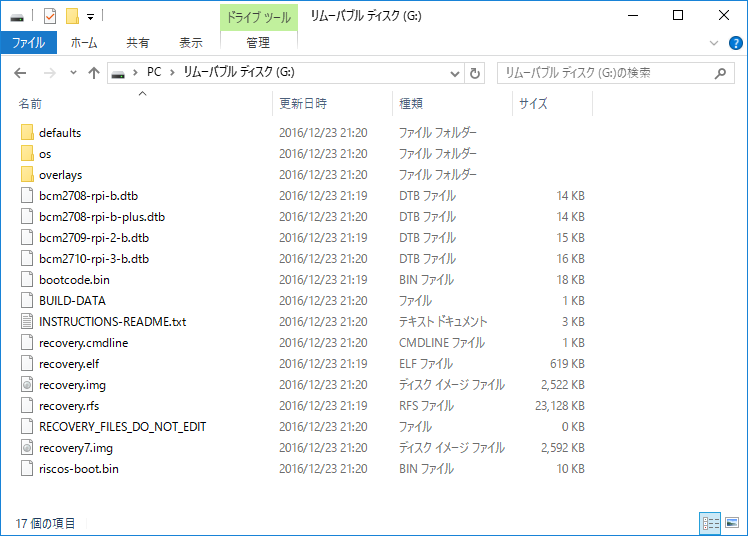The height and width of the screenshot is (536, 748).
Task: Click リムーバブル ディスク (G:) in the breadcrumb
Action: (x=239, y=72)
